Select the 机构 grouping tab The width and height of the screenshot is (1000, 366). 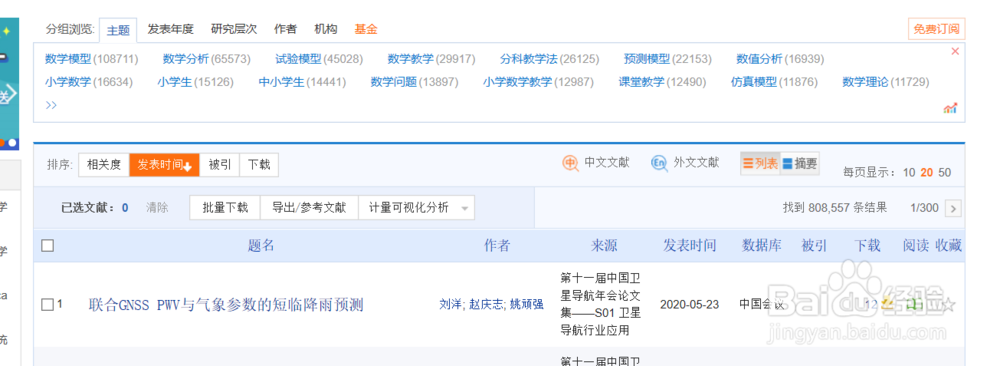coord(325,29)
